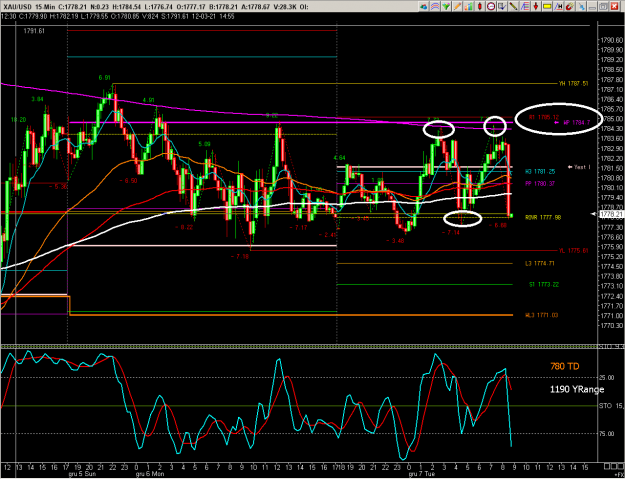Image resolution: width=625 pixels, height=479 pixels.
Task: Click the 1791.61 label at top left
Action: coord(34,31)
